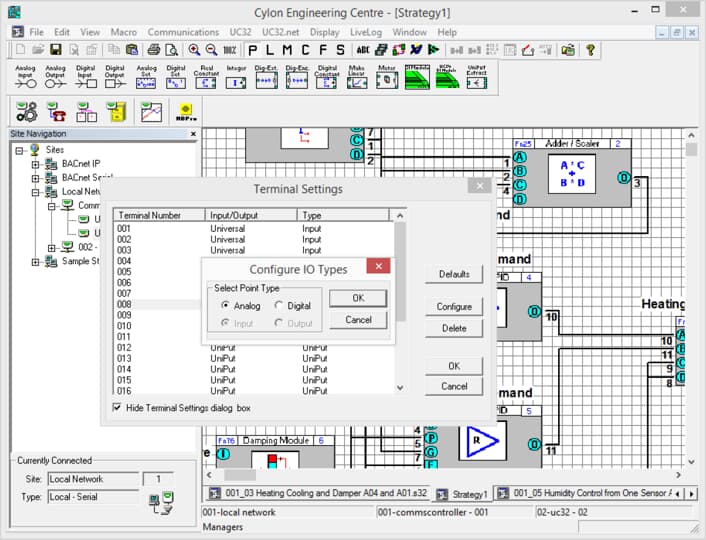This screenshot has height=540, width=706.
Task: Select the Motor module icon
Action: (x=386, y=79)
